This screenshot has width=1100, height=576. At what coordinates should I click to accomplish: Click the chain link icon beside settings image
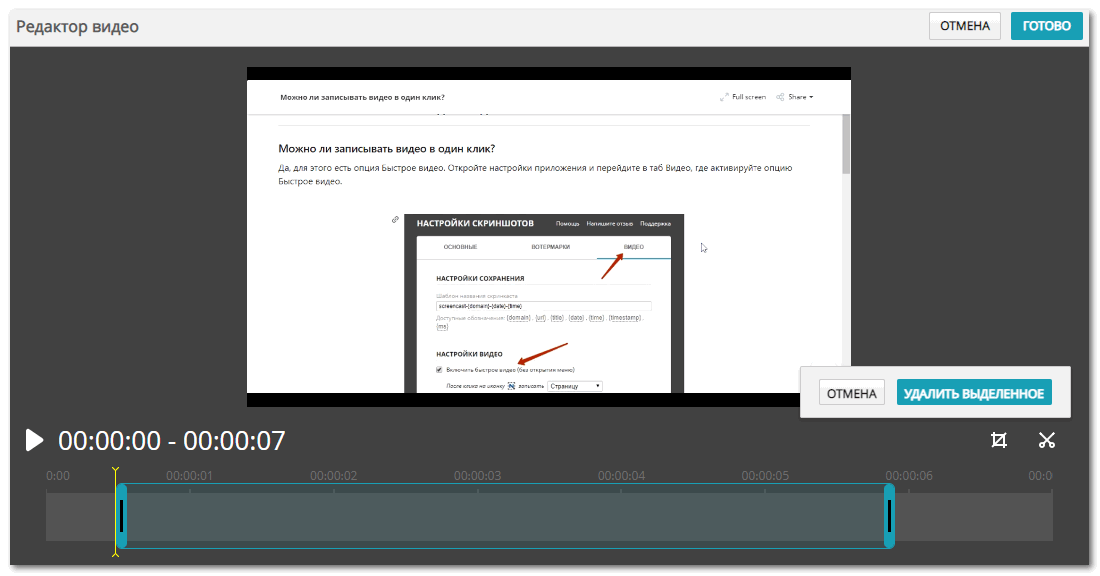(396, 219)
